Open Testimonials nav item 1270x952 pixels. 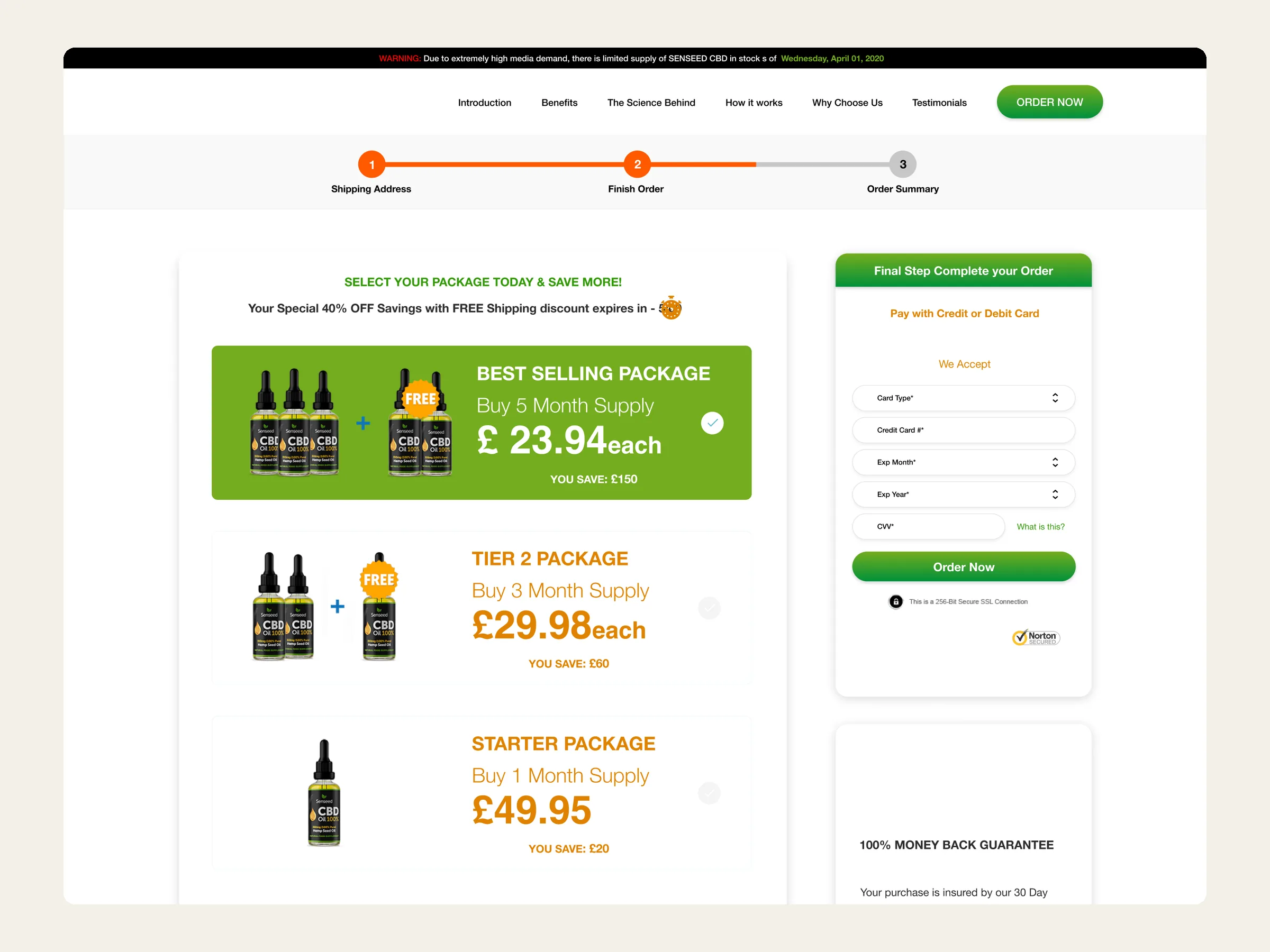[939, 103]
